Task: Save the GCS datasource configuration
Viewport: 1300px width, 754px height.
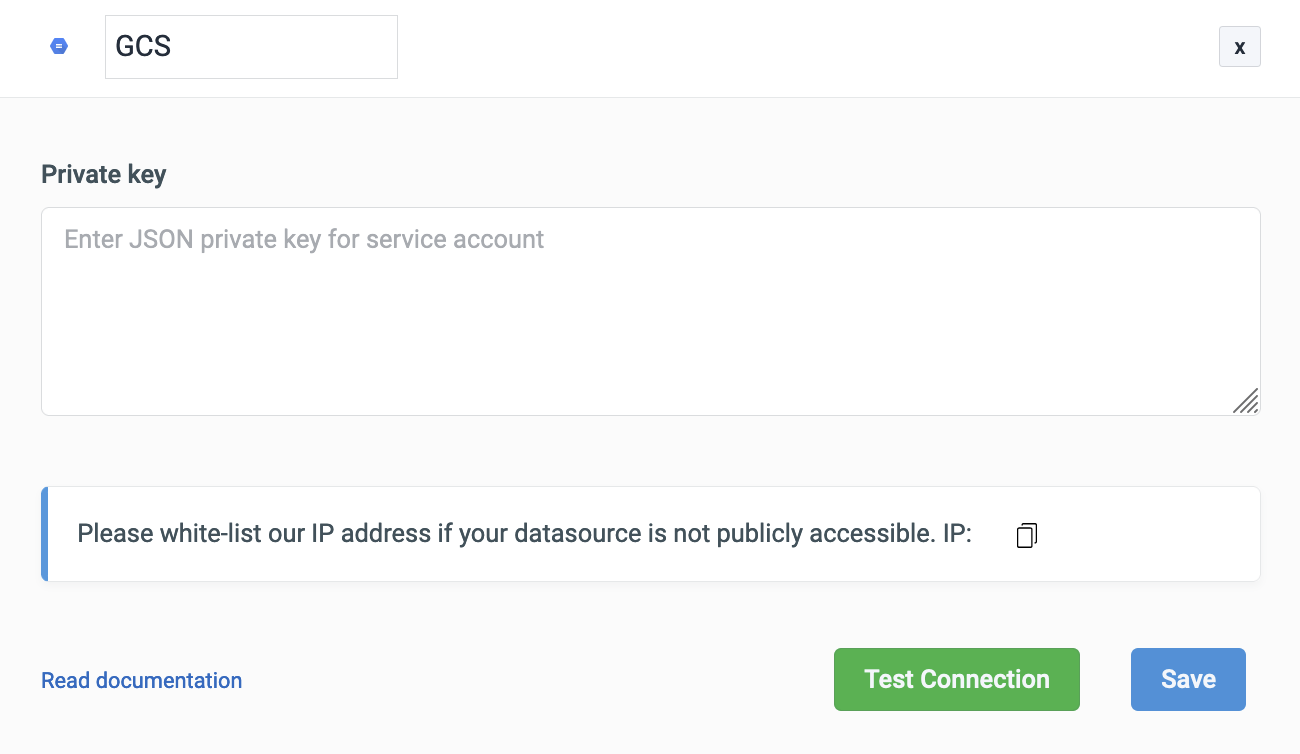Action: pos(1188,680)
